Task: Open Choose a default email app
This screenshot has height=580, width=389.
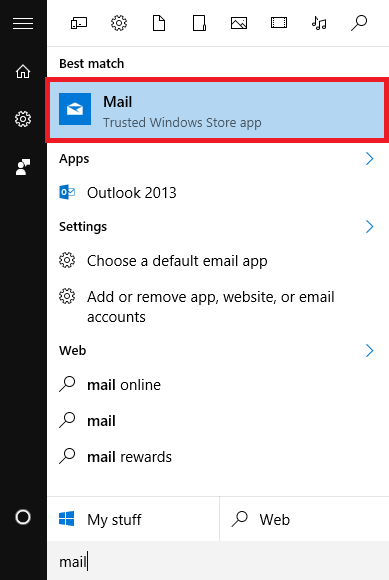Action: pos(218,261)
